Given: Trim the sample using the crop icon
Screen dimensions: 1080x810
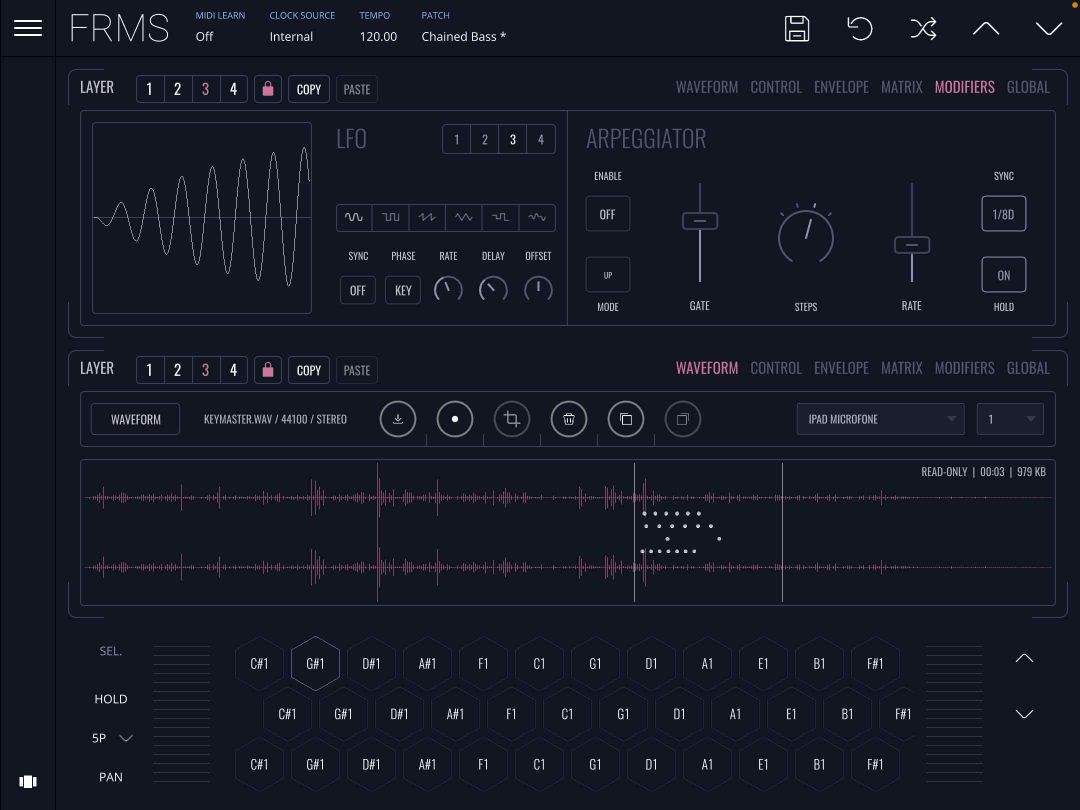Looking at the screenshot, I should pos(512,419).
